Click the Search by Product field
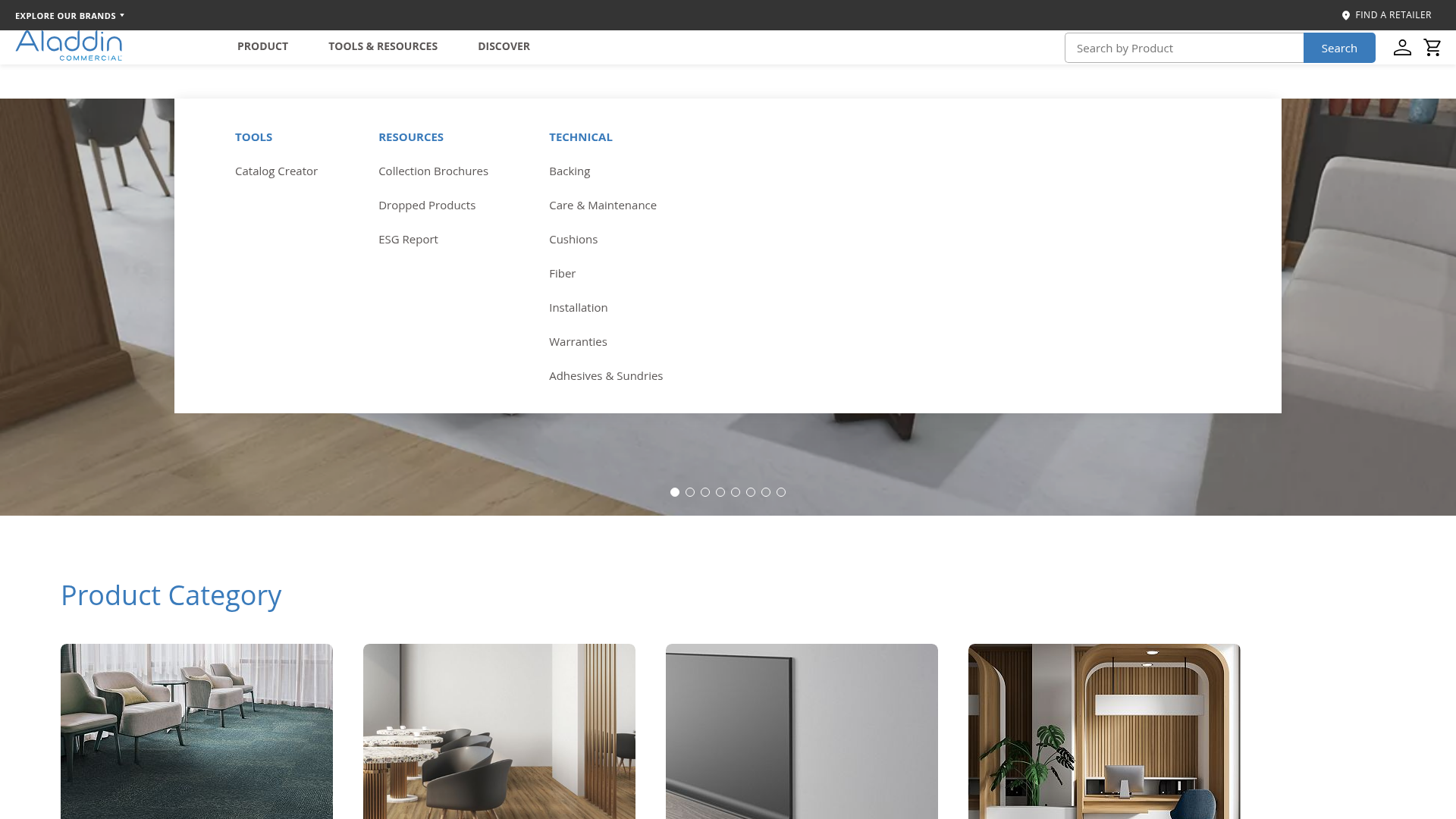 click(x=1184, y=48)
